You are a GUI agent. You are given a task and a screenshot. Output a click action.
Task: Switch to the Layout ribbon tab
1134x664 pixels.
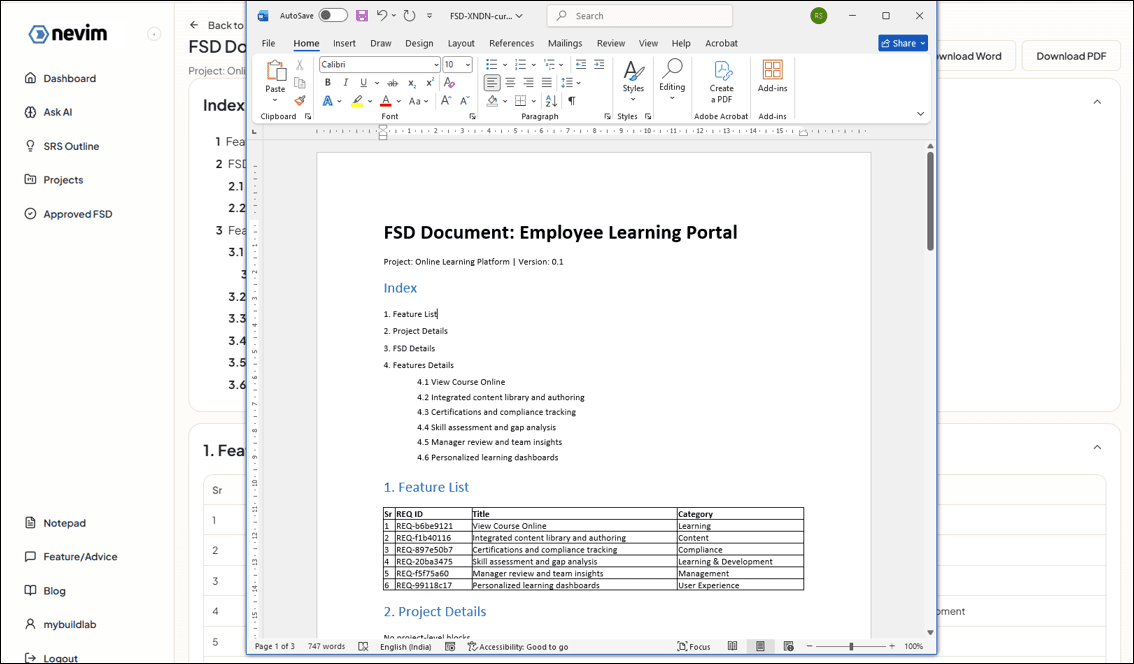[461, 43]
